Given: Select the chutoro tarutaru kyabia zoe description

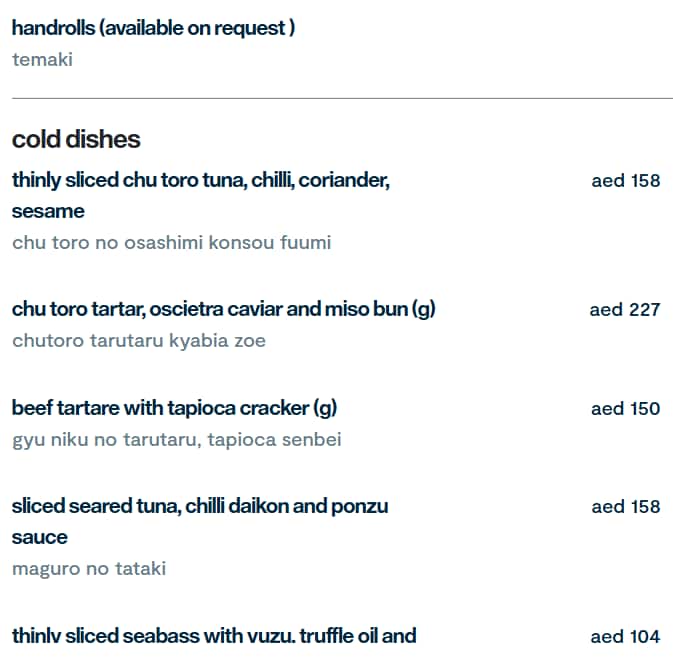Looking at the screenshot, I should coord(139,341).
